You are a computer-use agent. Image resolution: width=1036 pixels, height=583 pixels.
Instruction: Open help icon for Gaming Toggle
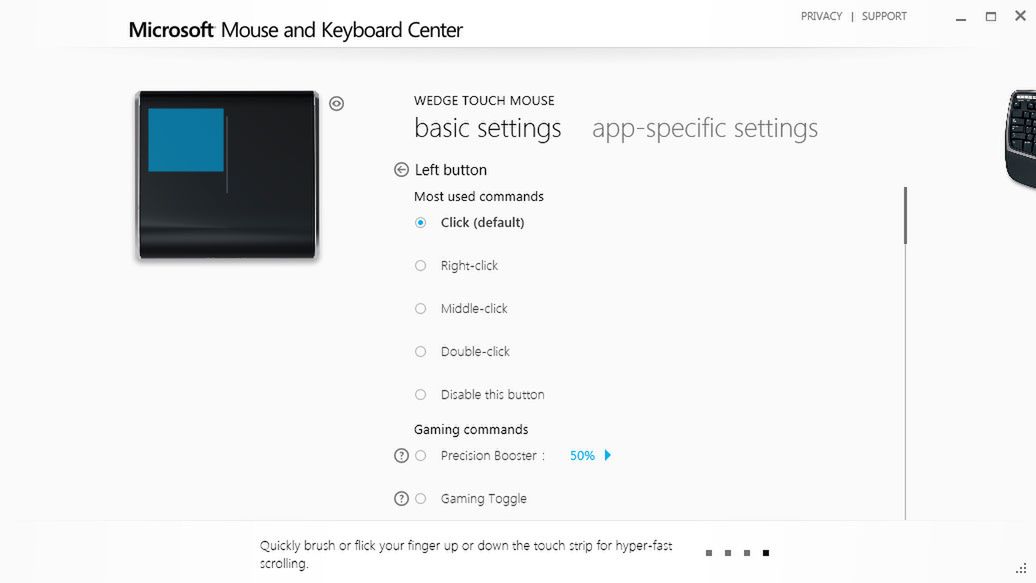[x=402, y=499]
